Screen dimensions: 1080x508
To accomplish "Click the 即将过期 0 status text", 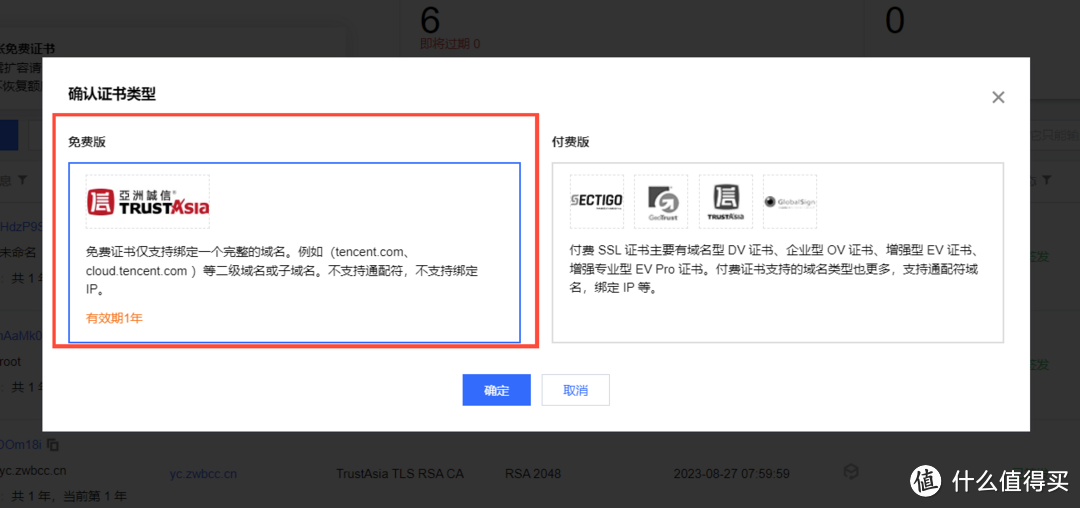I will [x=450, y=44].
